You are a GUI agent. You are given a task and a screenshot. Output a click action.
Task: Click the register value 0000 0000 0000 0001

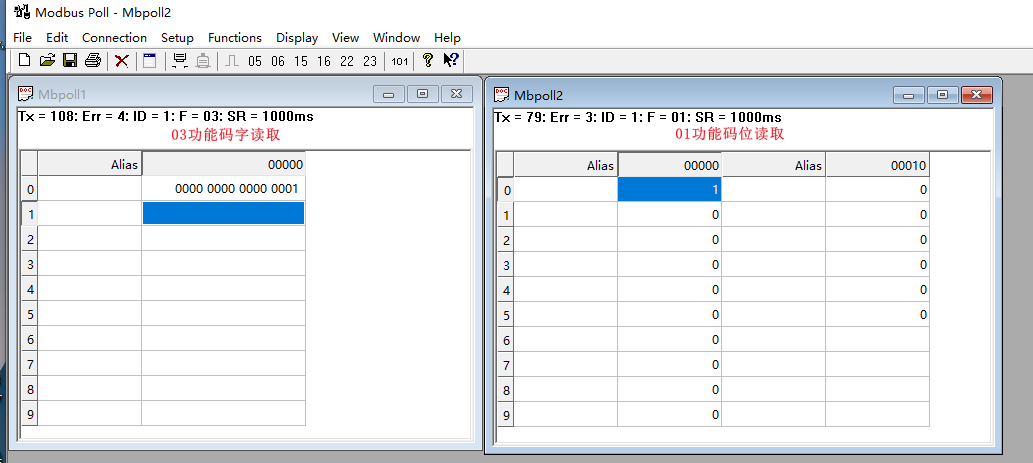(236, 189)
